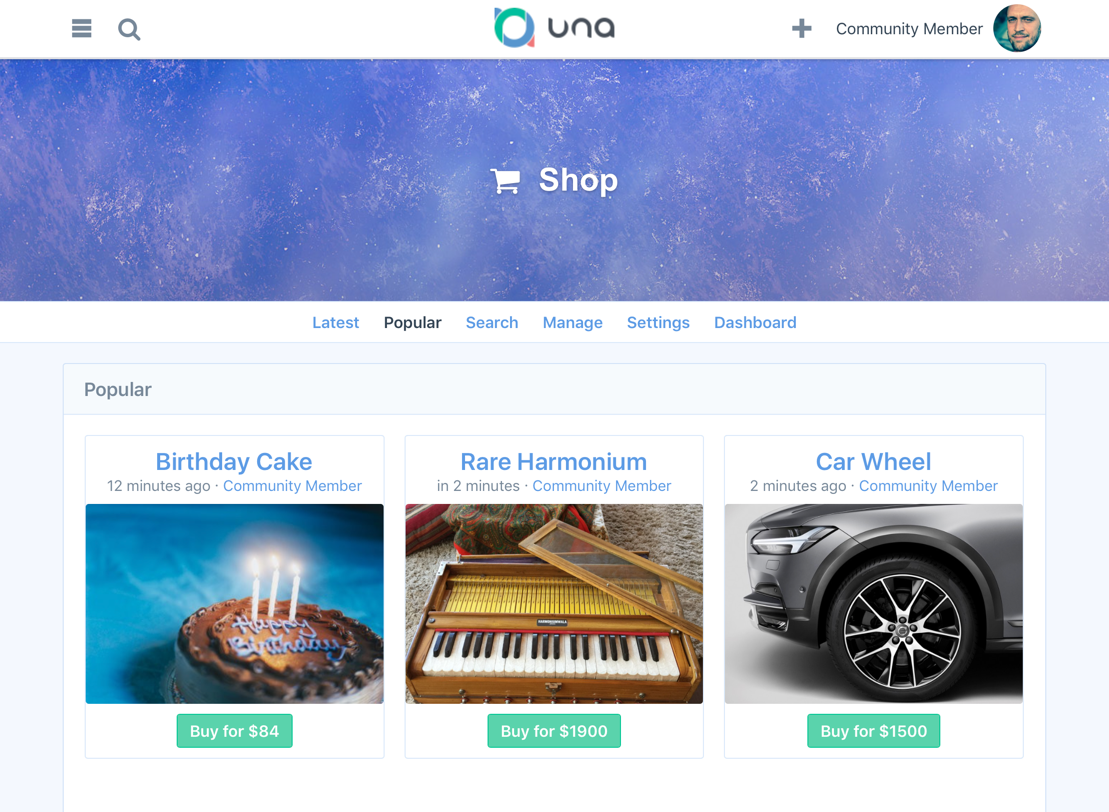
Task: Click the search magnifier icon
Action: [x=129, y=29]
